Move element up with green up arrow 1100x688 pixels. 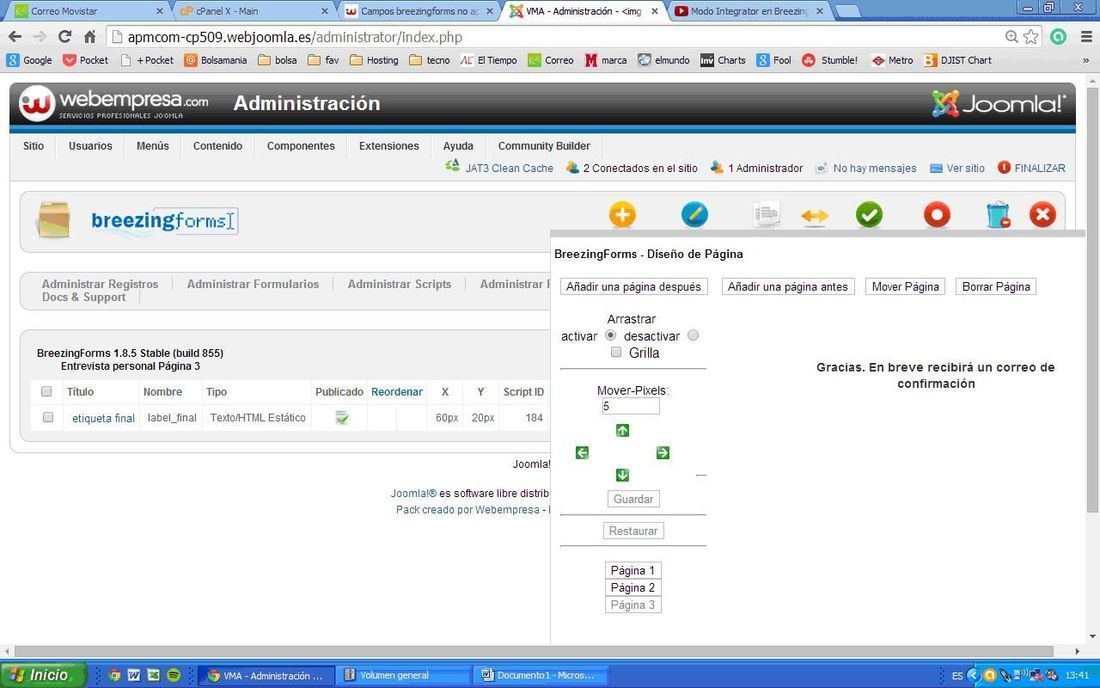tap(622, 431)
